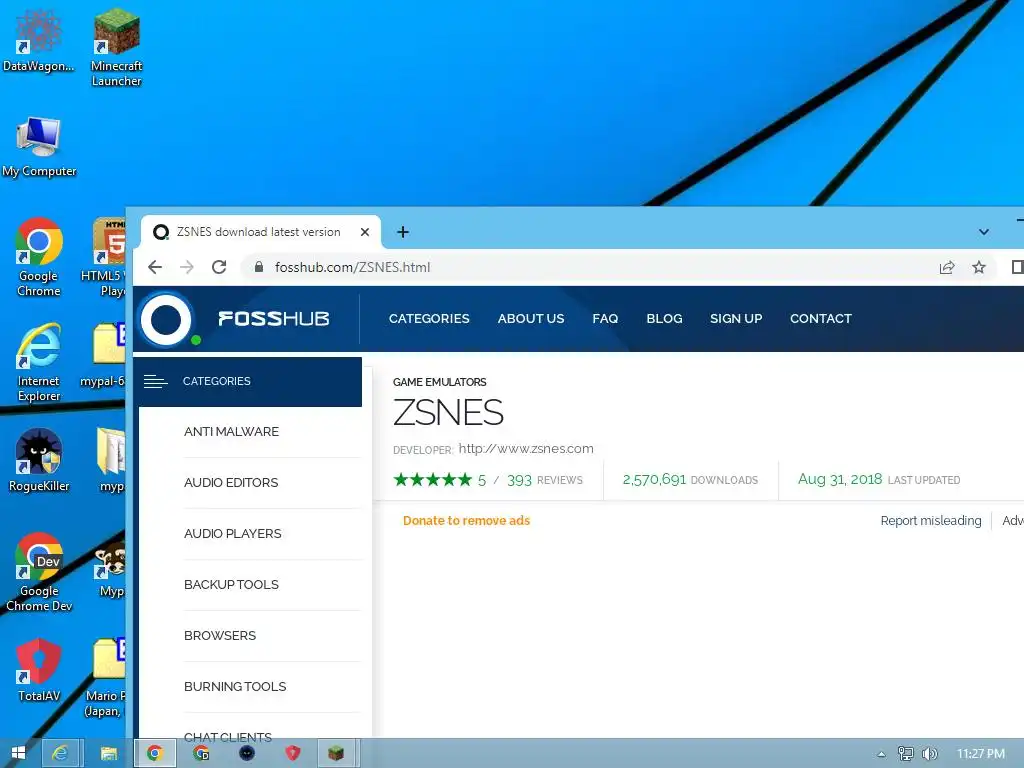Image resolution: width=1024 pixels, height=768 pixels.
Task: Click the five-star rating
Action: pyautogui.click(x=432, y=480)
